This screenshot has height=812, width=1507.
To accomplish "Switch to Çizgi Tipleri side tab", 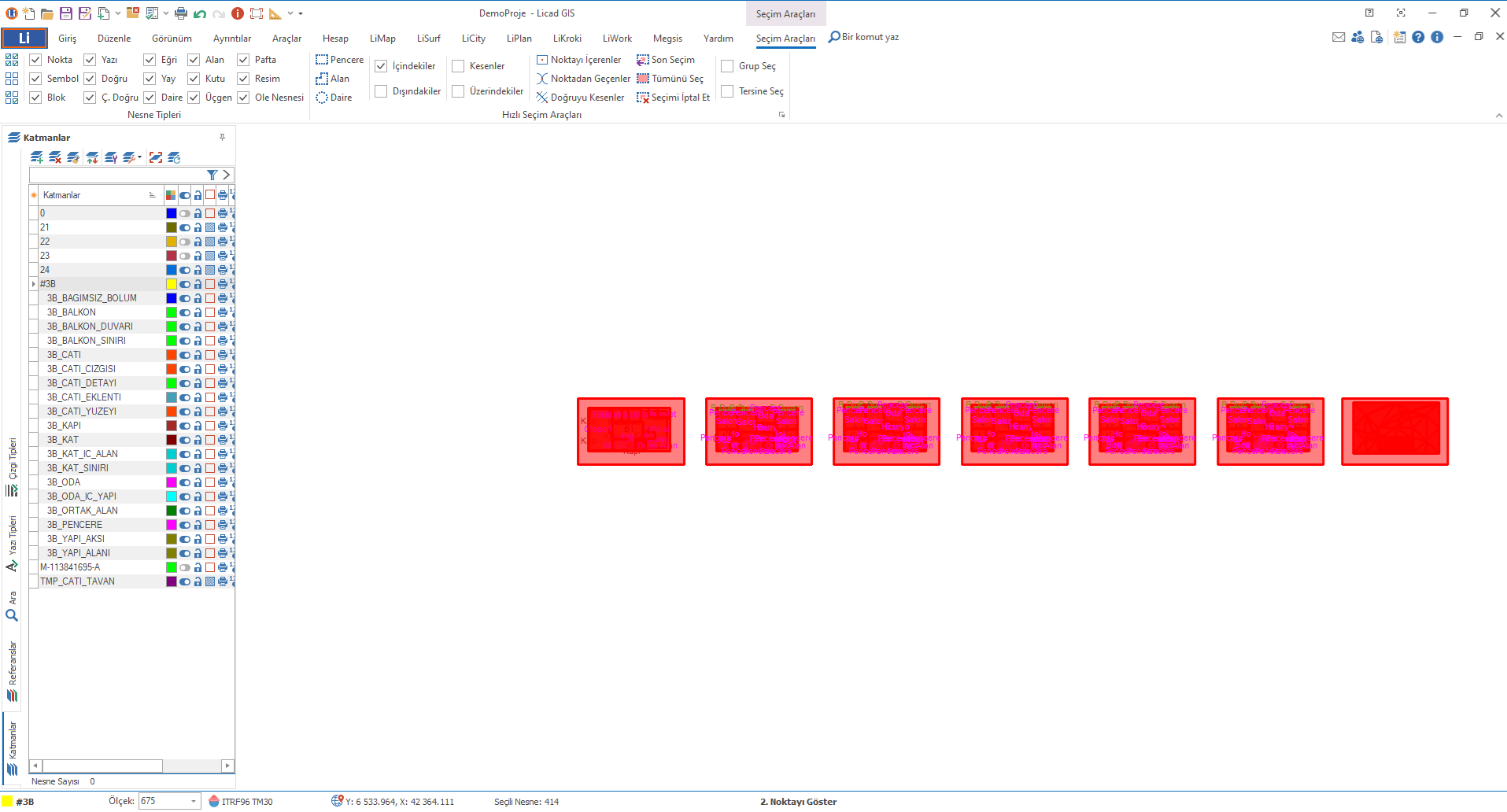I will 13,467.
